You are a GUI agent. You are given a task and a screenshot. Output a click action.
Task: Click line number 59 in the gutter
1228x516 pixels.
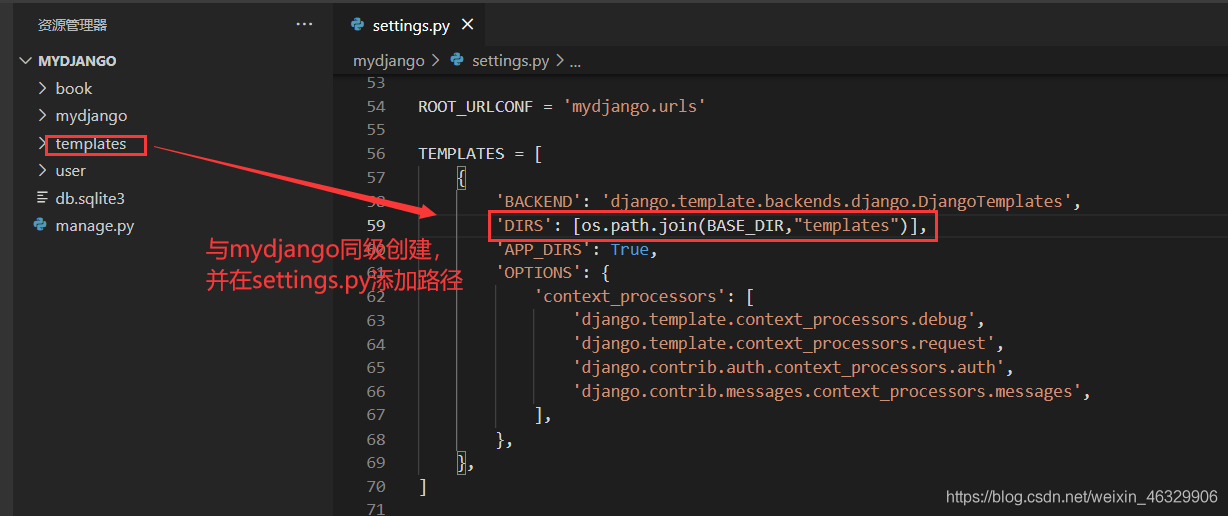point(376,225)
